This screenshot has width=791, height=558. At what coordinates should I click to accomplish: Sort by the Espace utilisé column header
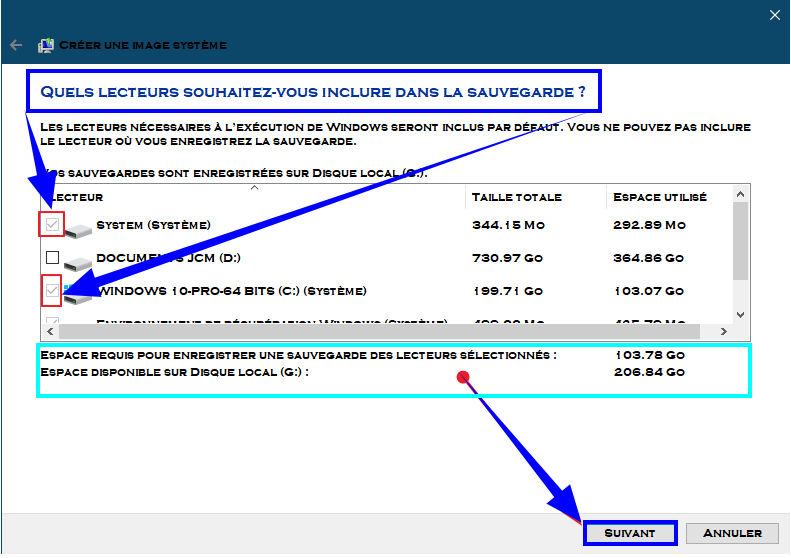point(660,197)
